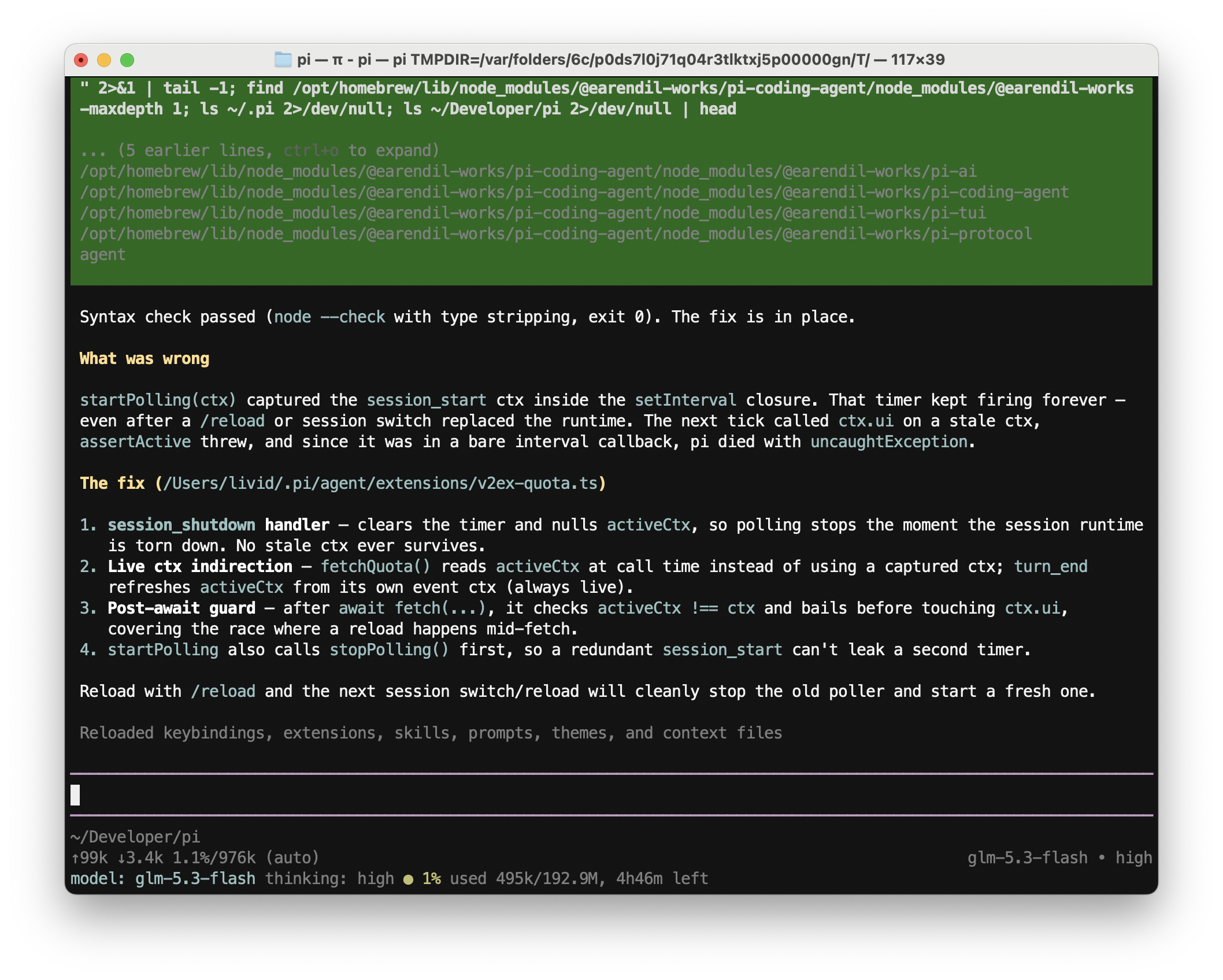Close the terminal window with red button
1223x980 pixels.
pyautogui.click(x=81, y=60)
